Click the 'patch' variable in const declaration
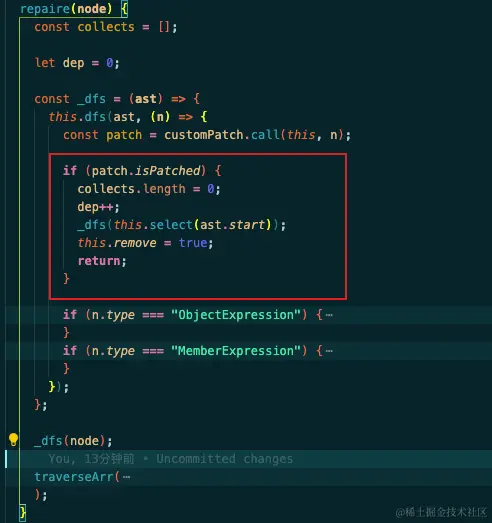This screenshot has height=523, width=492. 124,135
